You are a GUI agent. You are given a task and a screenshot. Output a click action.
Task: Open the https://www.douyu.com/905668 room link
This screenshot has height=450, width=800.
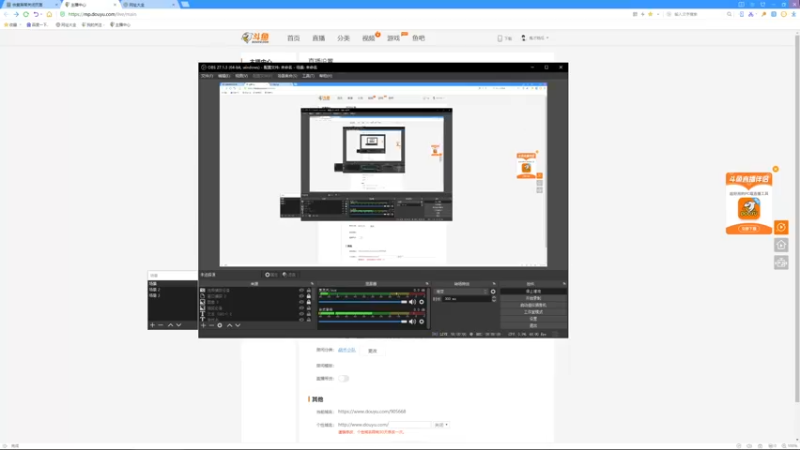372,411
